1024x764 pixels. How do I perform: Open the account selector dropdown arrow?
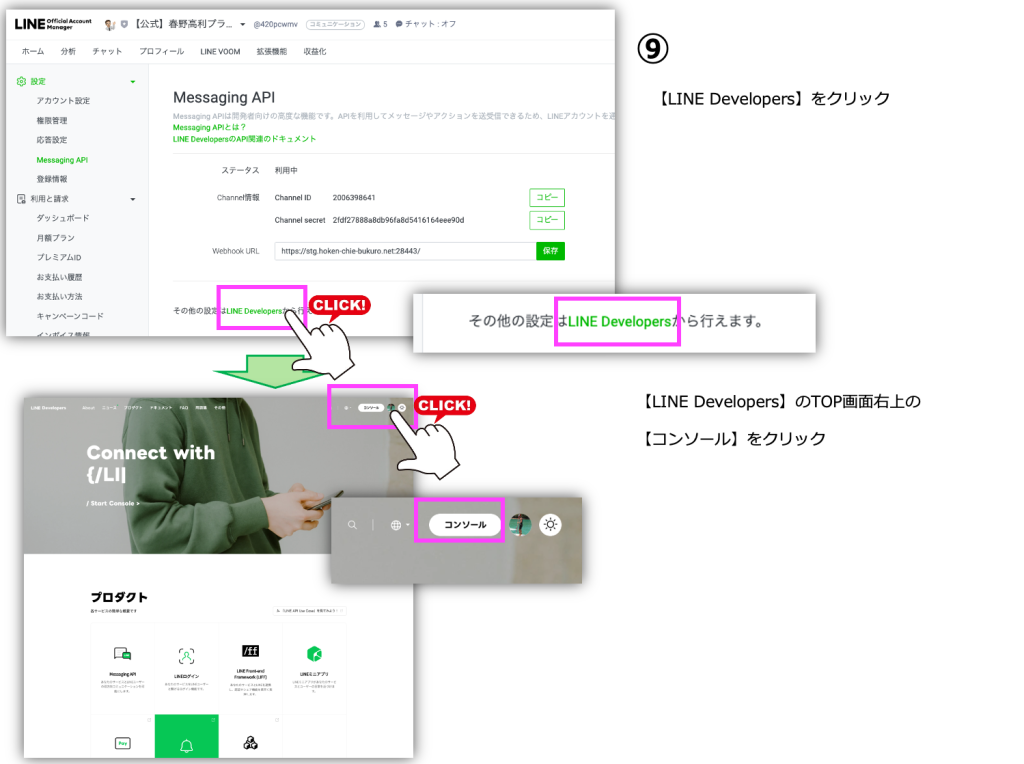(x=242, y=25)
